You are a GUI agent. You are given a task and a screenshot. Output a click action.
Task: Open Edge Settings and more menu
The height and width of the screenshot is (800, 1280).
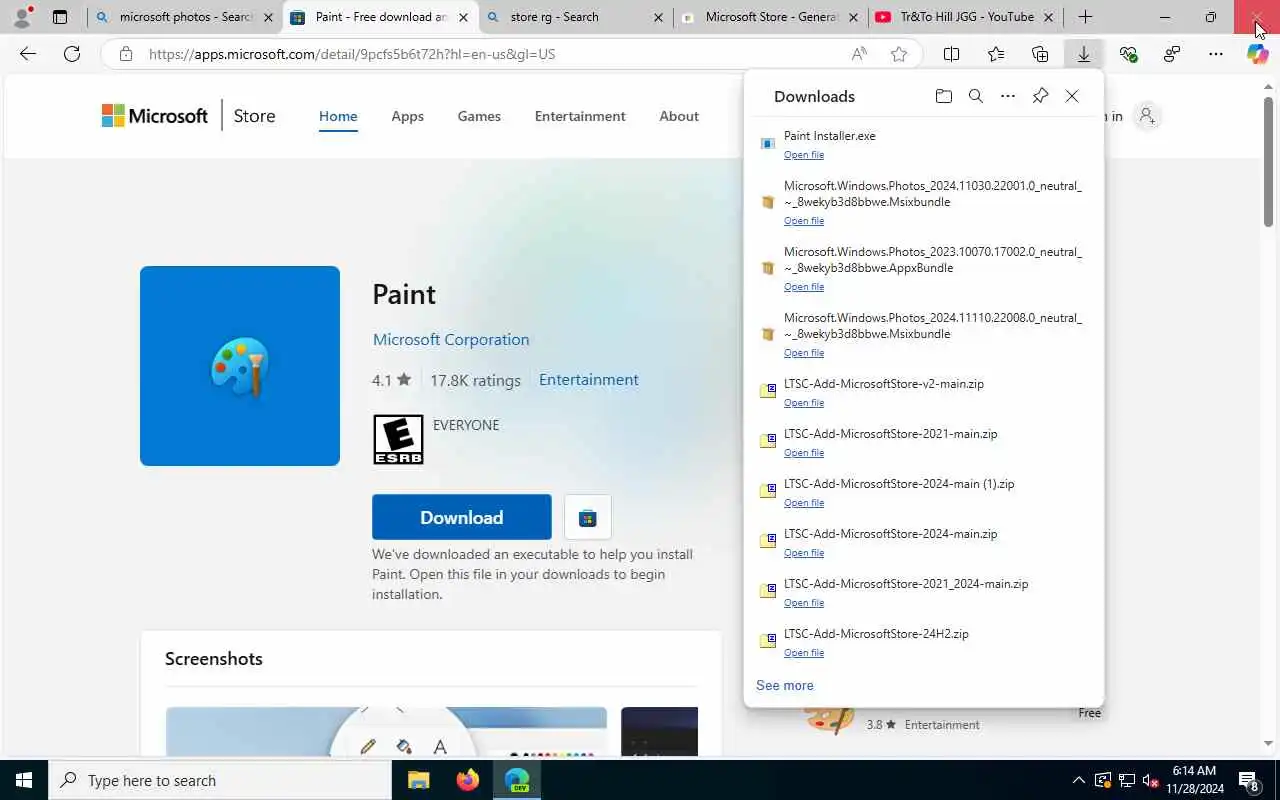pyautogui.click(x=1215, y=54)
